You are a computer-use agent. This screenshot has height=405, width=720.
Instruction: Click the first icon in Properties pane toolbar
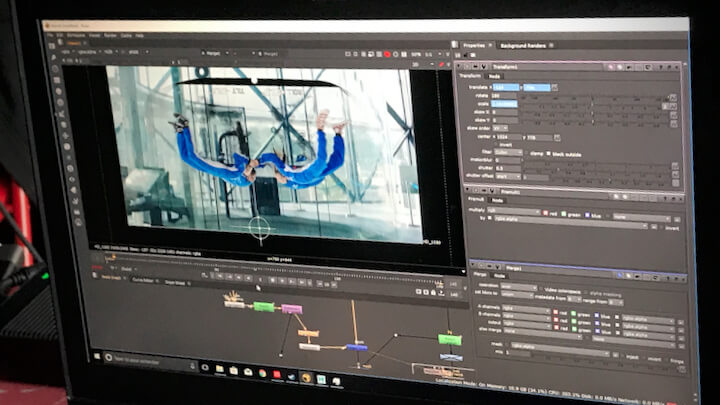(x=458, y=56)
